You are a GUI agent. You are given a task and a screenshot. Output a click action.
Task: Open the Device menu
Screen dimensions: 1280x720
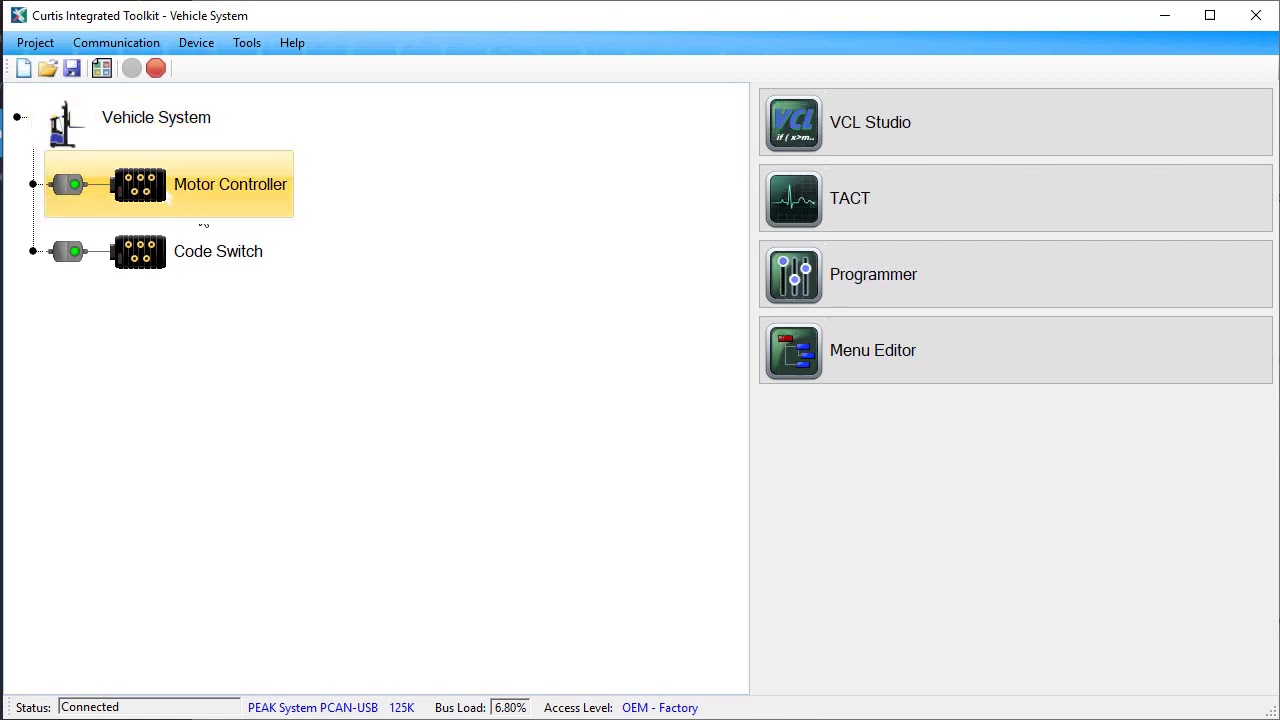(196, 43)
